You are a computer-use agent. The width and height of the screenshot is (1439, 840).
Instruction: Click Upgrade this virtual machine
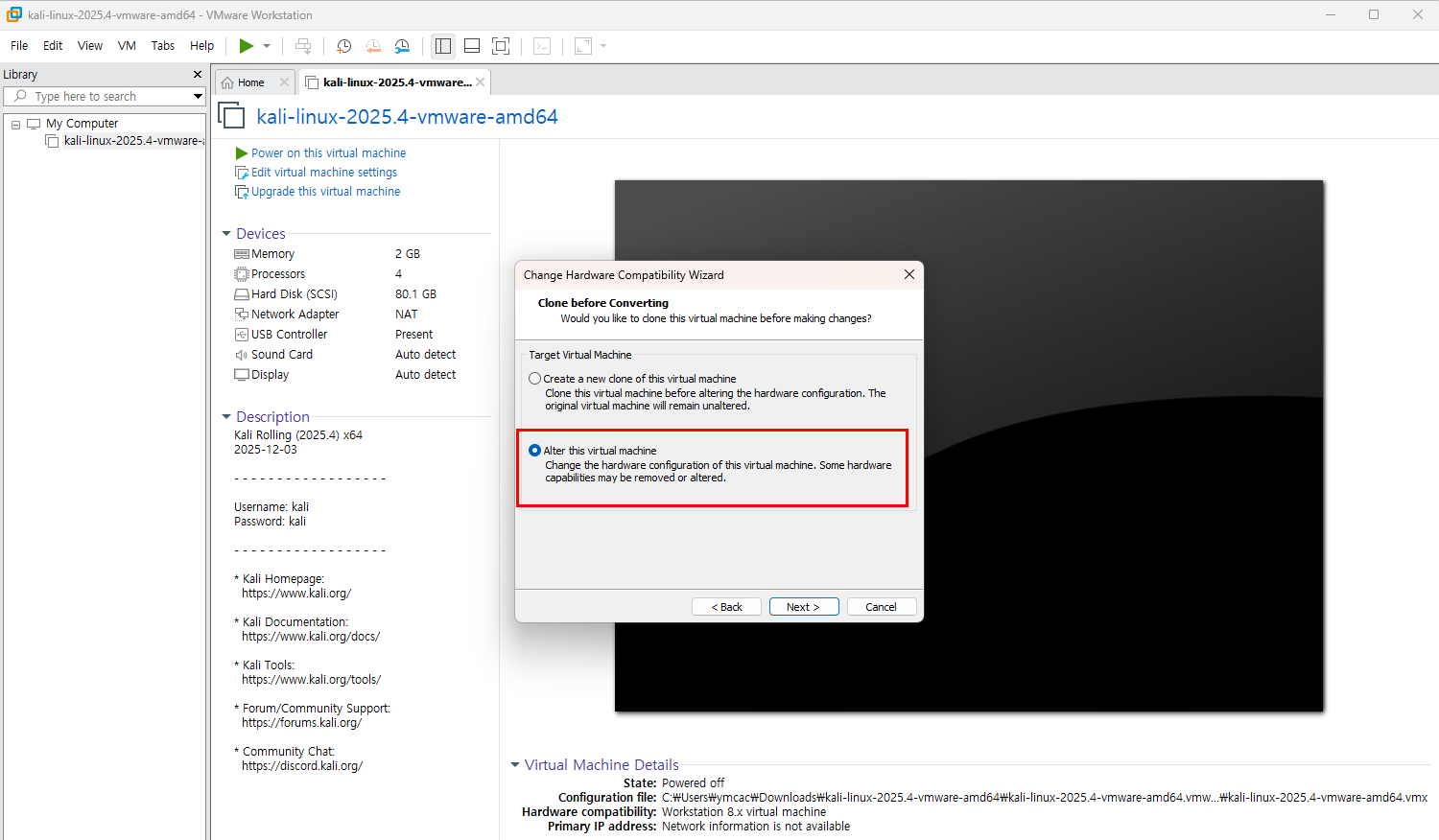tap(326, 192)
